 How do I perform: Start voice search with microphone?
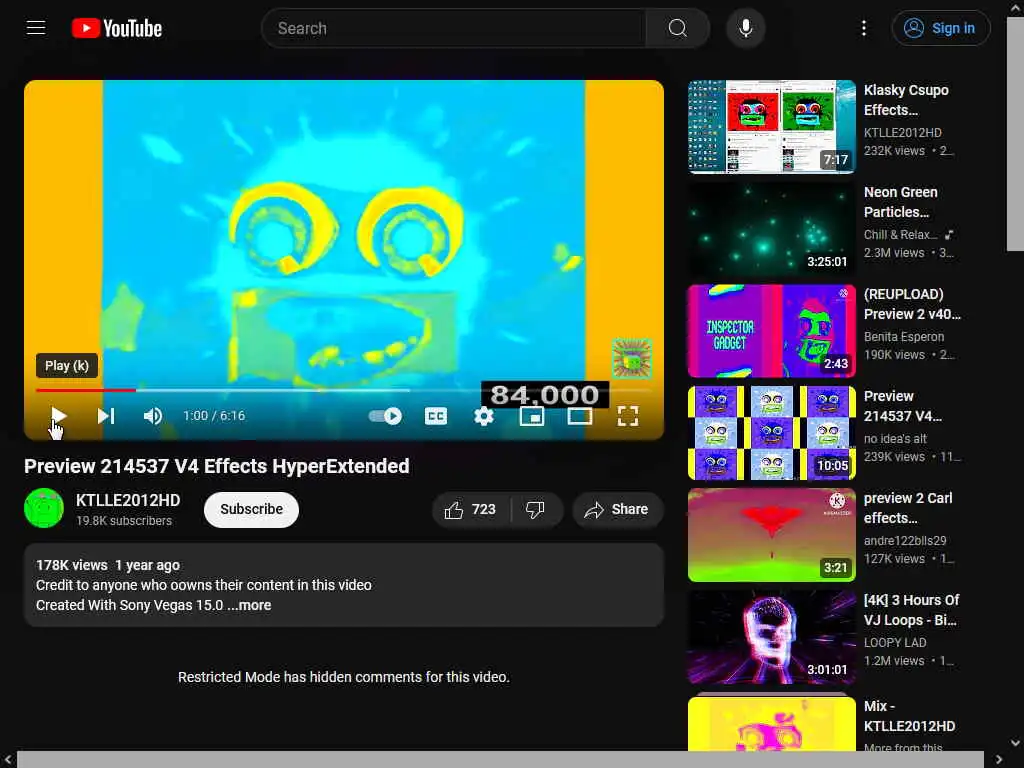(x=745, y=28)
